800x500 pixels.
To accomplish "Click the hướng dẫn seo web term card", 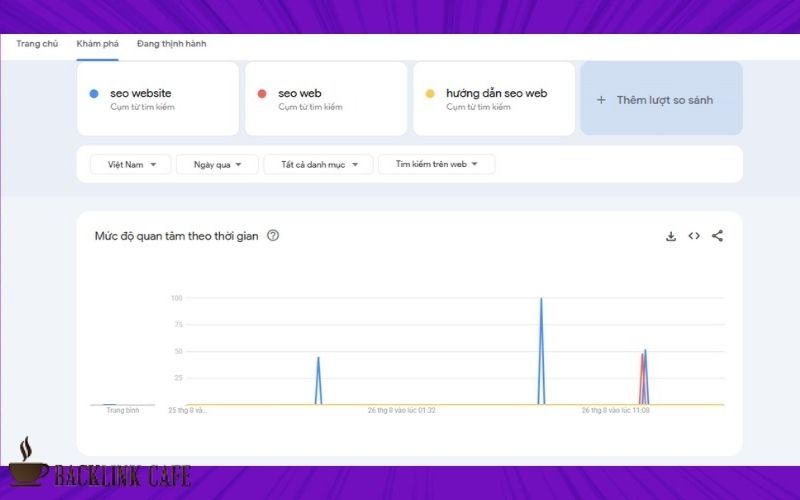I will tap(494, 98).
